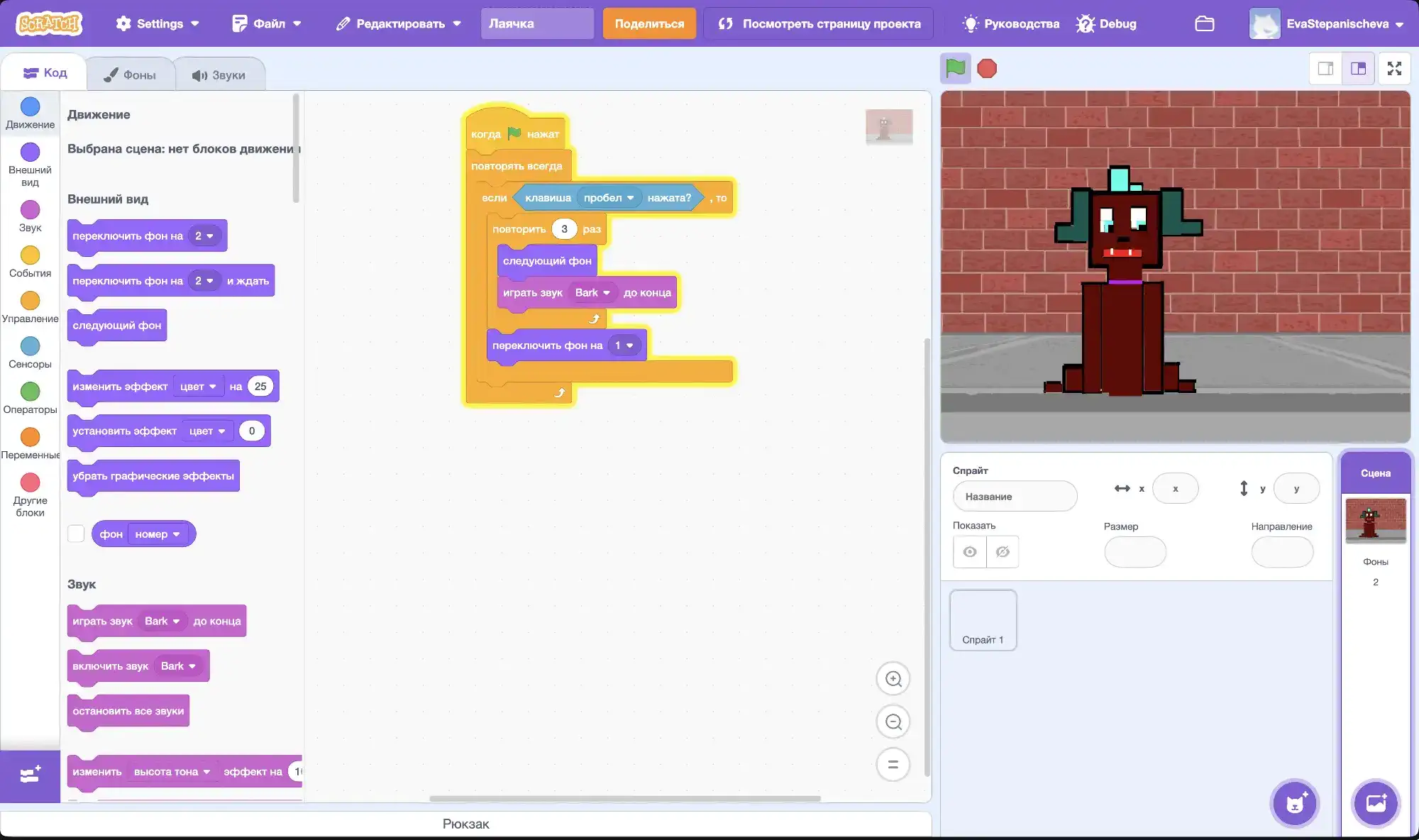
Task: Click the sprite x coordinate field
Action: click(x=1175, y=488)
